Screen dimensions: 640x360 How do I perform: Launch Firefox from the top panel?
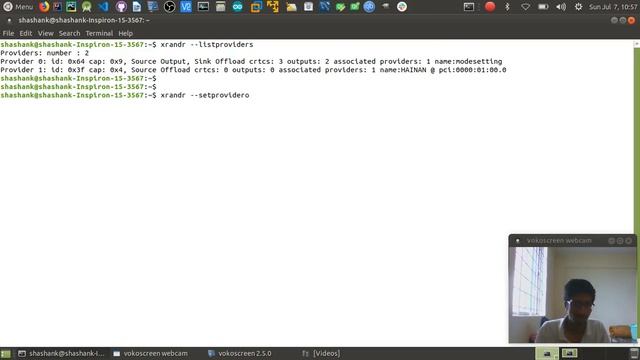click(x=44, y=7)
